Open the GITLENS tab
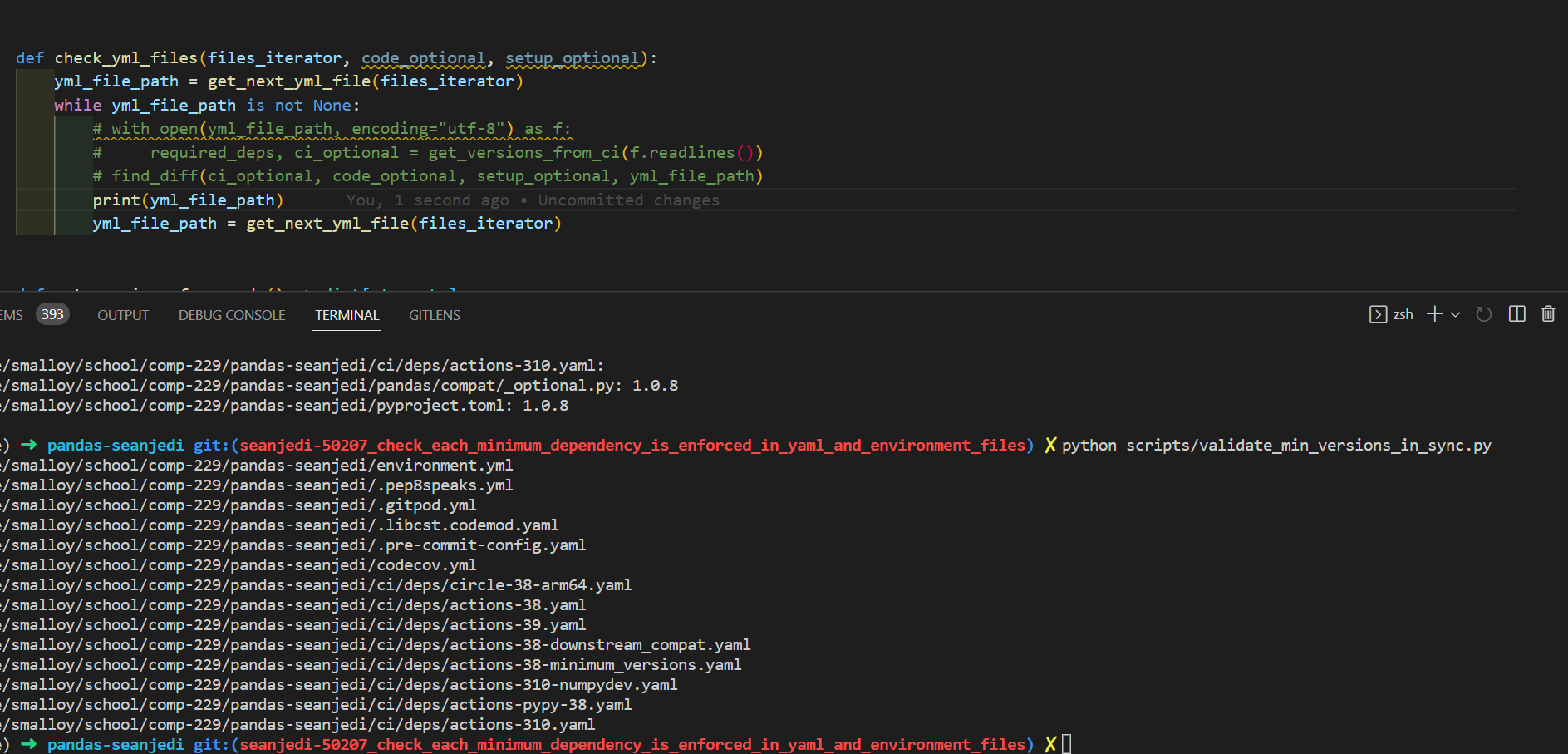The height and width of the screenshot is (754, 1568). (x=435, y=315)
